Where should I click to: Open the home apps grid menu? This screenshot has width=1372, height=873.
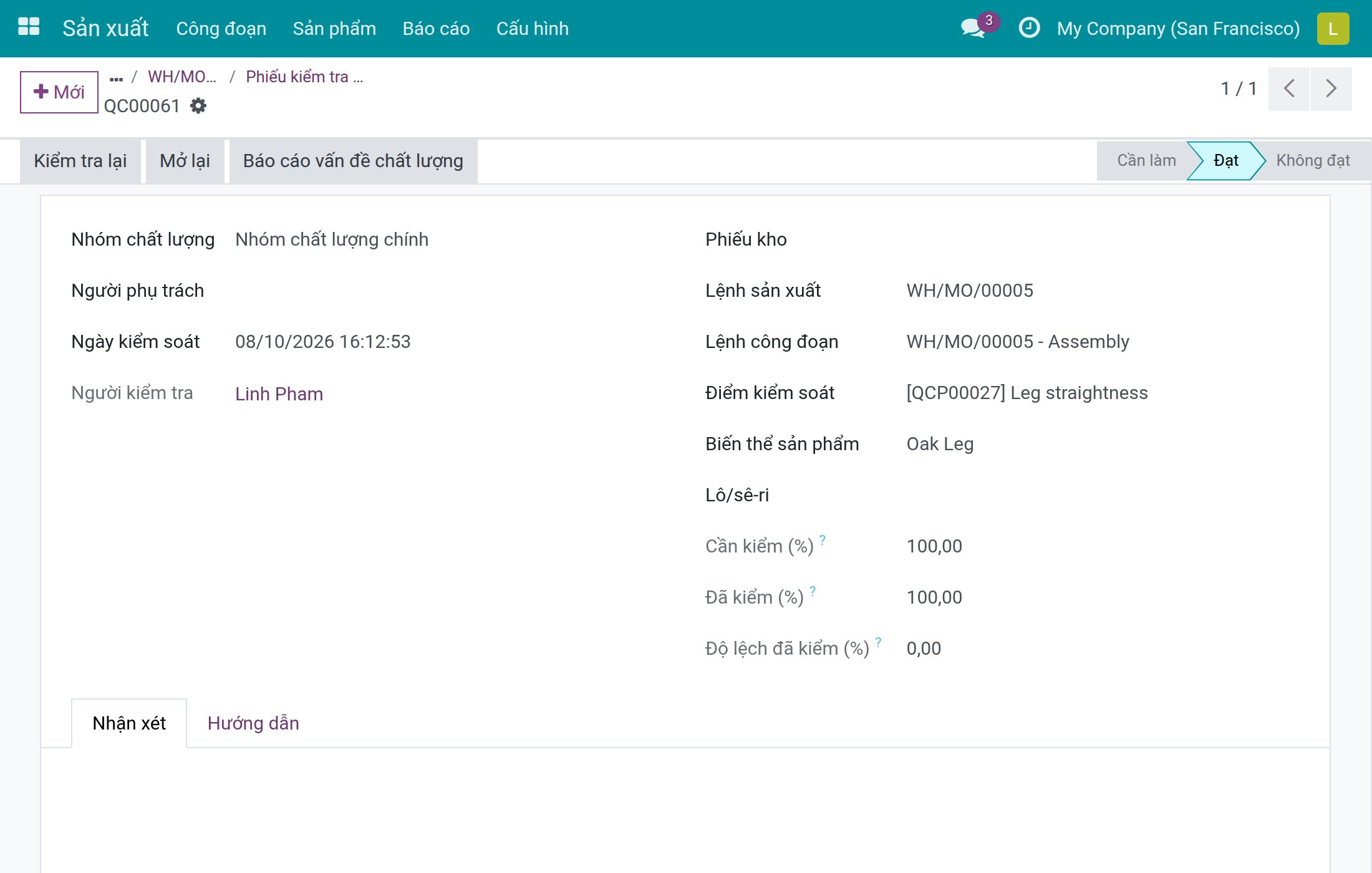point(29,28)
